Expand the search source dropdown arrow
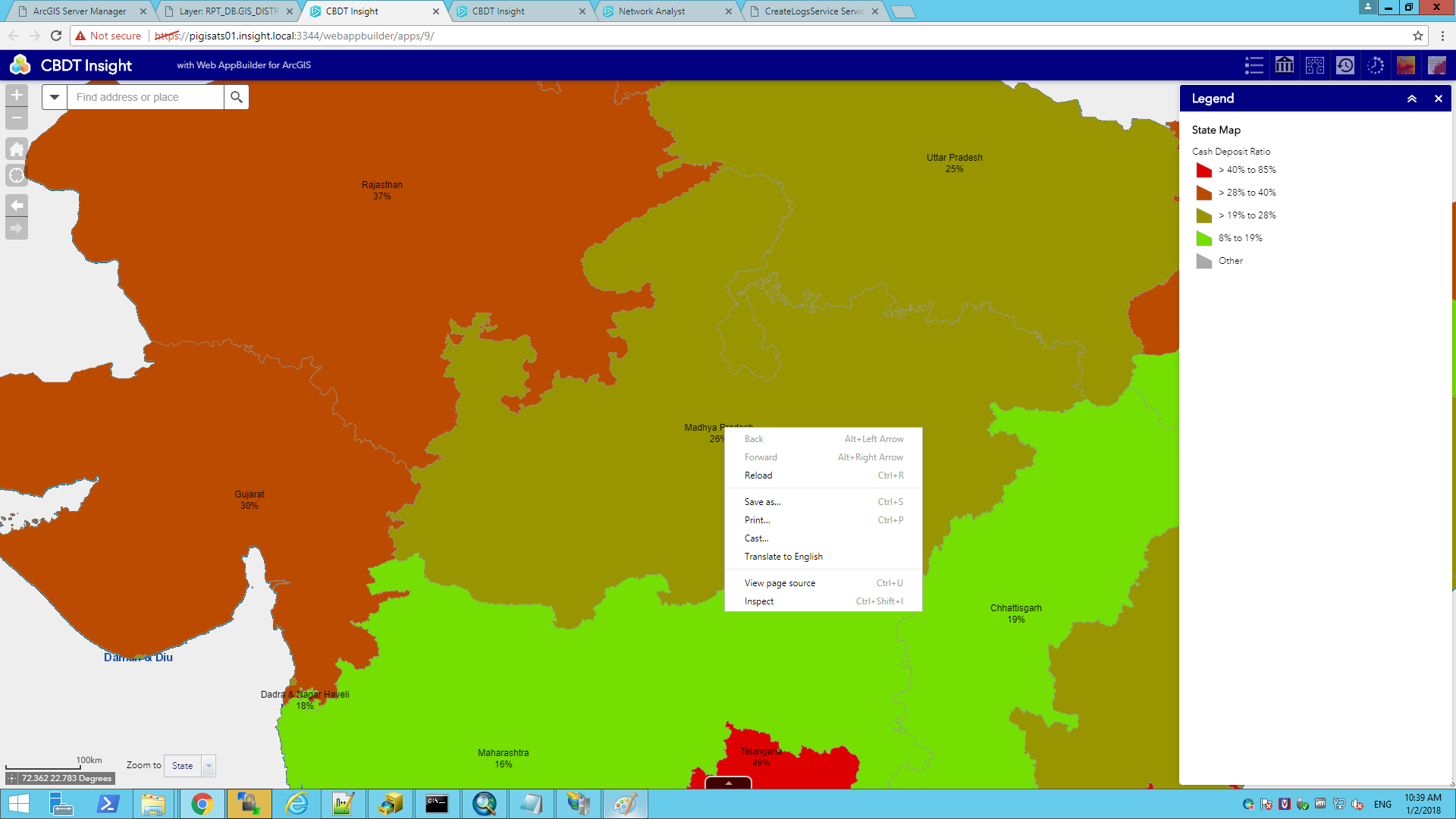This screenshot has width=1456, height=819. click(x=55, y=97)
